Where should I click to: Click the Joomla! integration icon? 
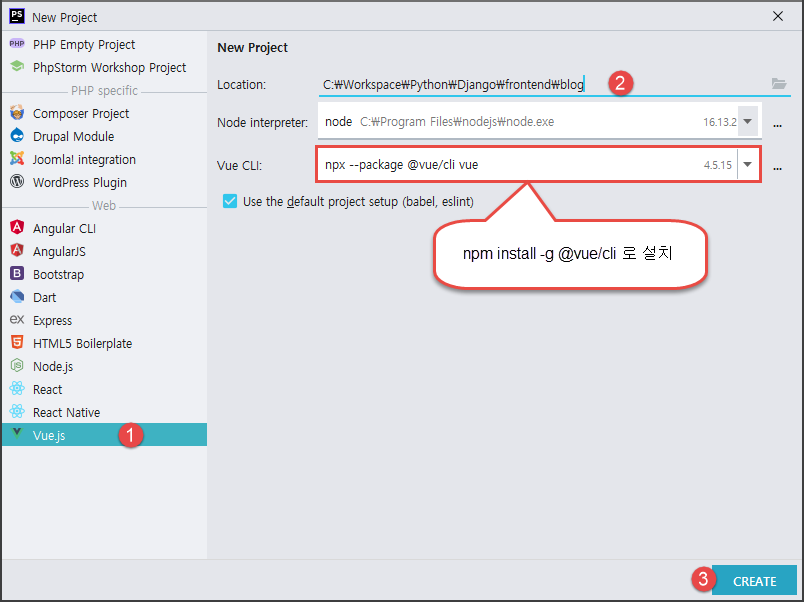(17, 159)
